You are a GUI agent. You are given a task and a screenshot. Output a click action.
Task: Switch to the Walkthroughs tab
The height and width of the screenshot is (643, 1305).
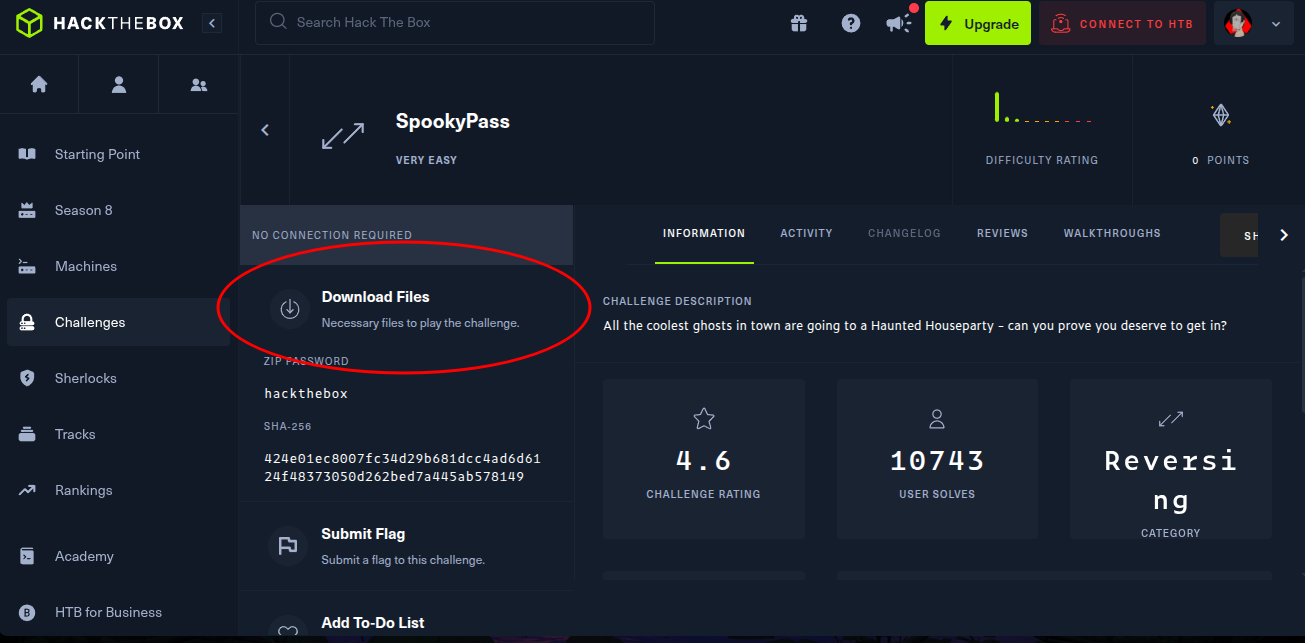click(1112, 233)
